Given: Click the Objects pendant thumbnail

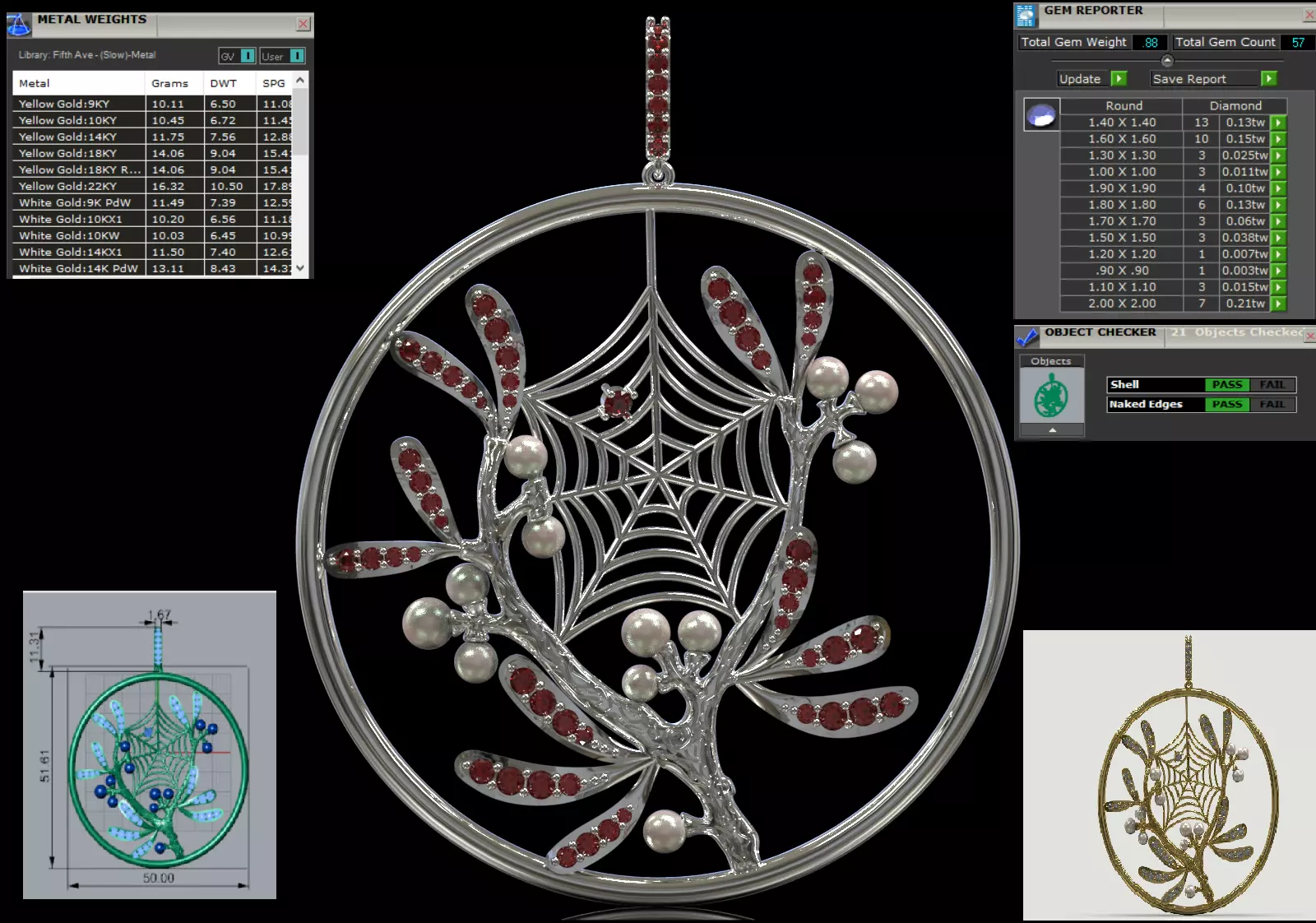Looking at the screenshot, I should click(x=1052, y=395).
